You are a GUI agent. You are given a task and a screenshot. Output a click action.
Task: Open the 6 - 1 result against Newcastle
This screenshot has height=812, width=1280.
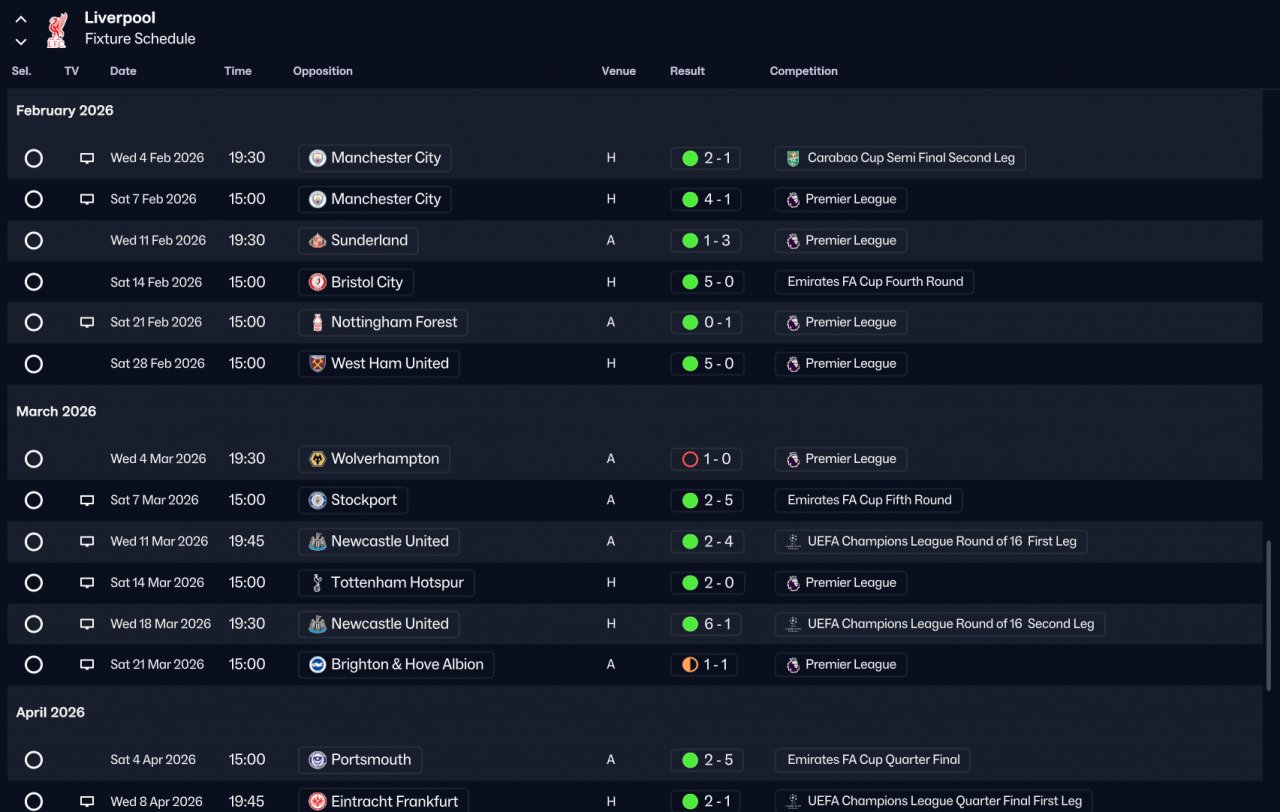(706, 624)
